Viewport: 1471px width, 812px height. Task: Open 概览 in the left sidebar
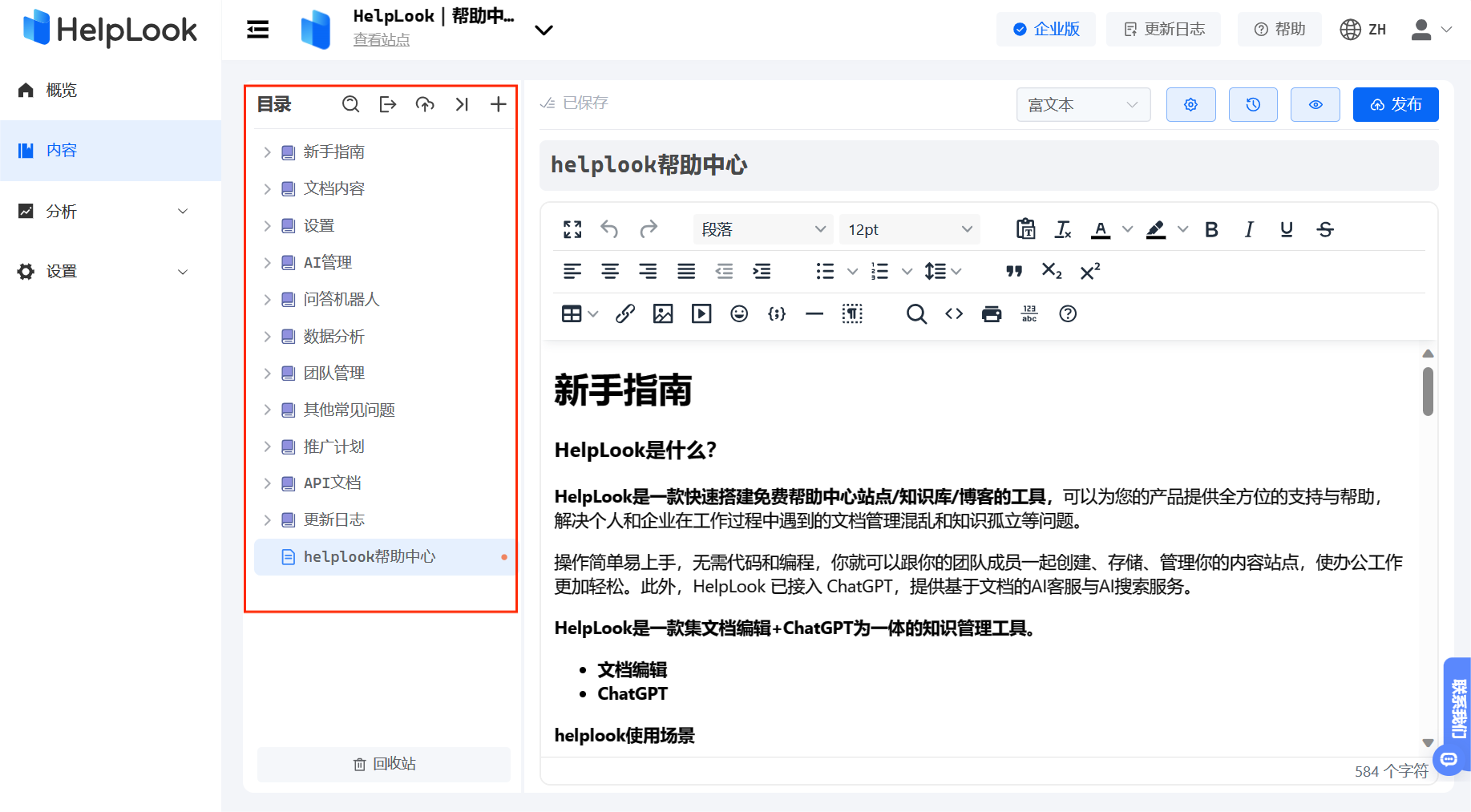(x=62, y=91)
